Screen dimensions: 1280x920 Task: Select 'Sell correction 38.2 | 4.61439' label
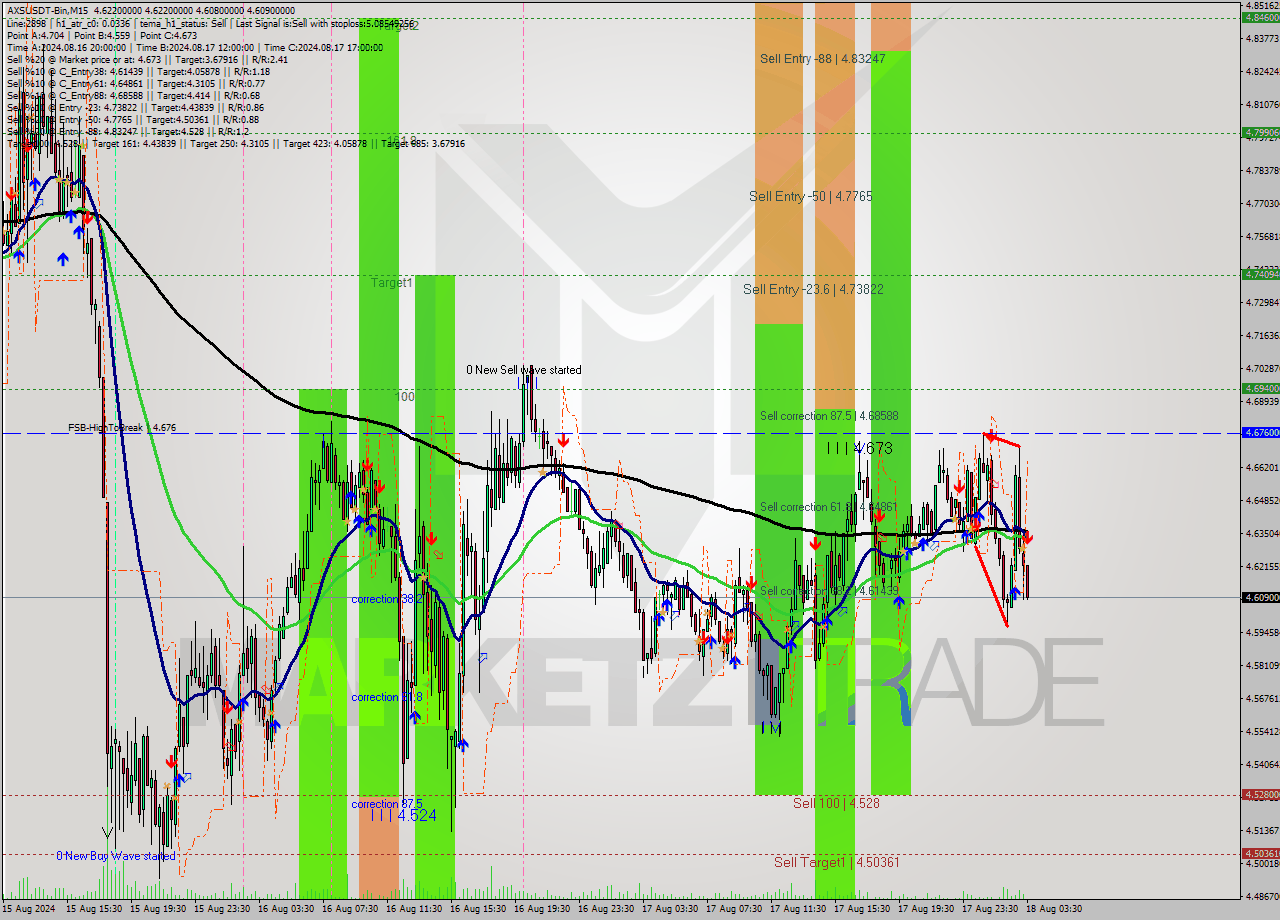click(829, 591)
